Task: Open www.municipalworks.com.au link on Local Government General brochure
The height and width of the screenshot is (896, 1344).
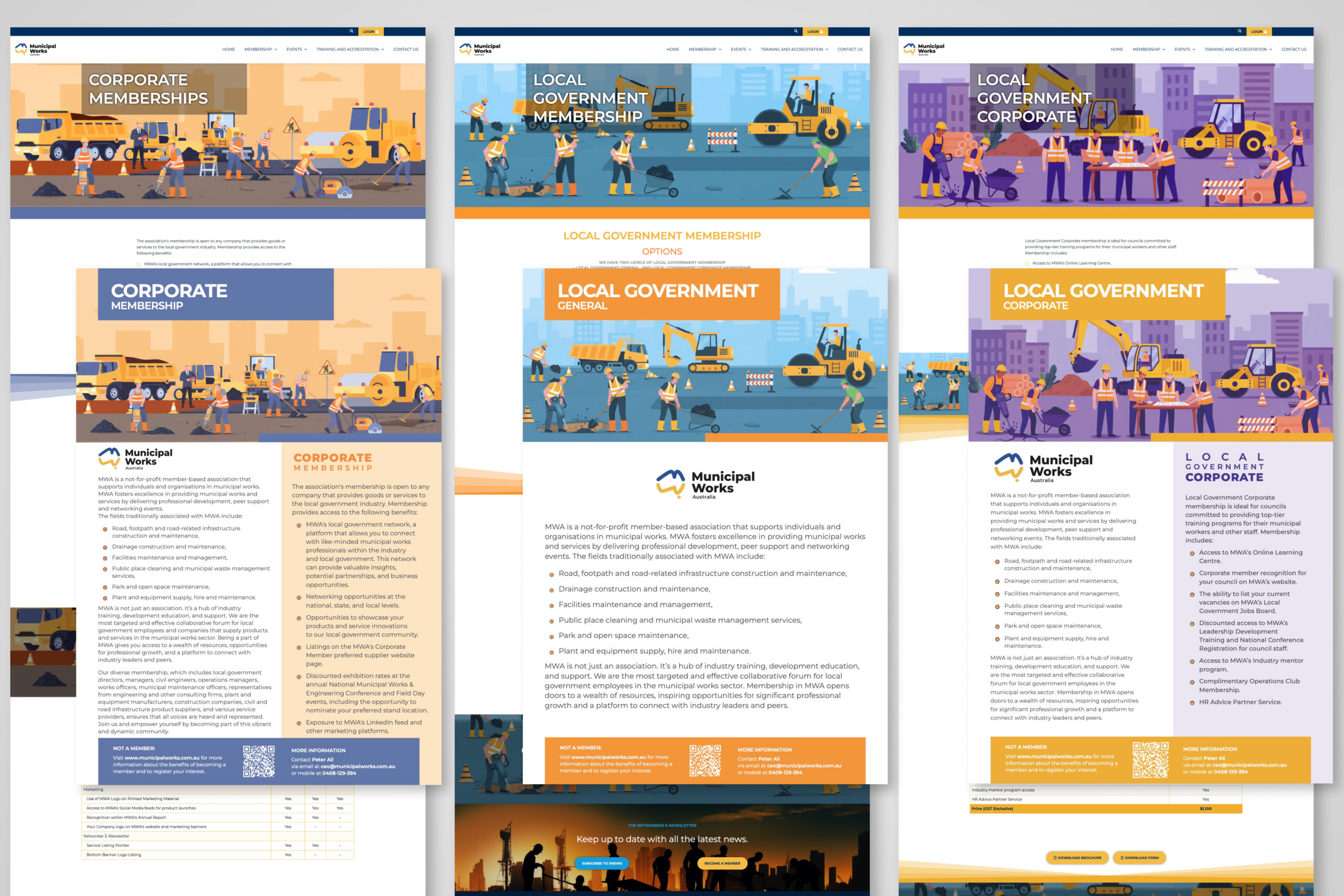Action: coord(608,756)
